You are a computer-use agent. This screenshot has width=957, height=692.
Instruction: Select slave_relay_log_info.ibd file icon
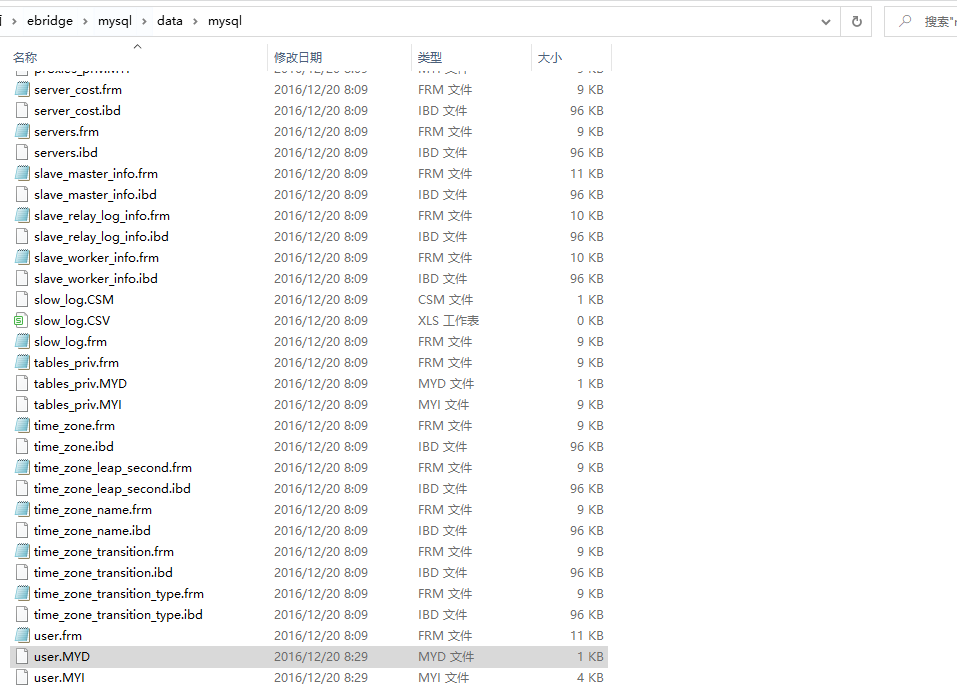[22, 237]
